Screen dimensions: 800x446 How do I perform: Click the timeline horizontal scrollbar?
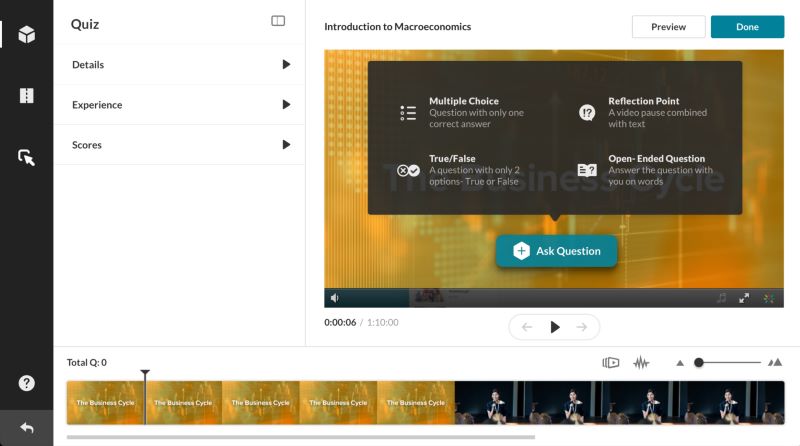301,437
